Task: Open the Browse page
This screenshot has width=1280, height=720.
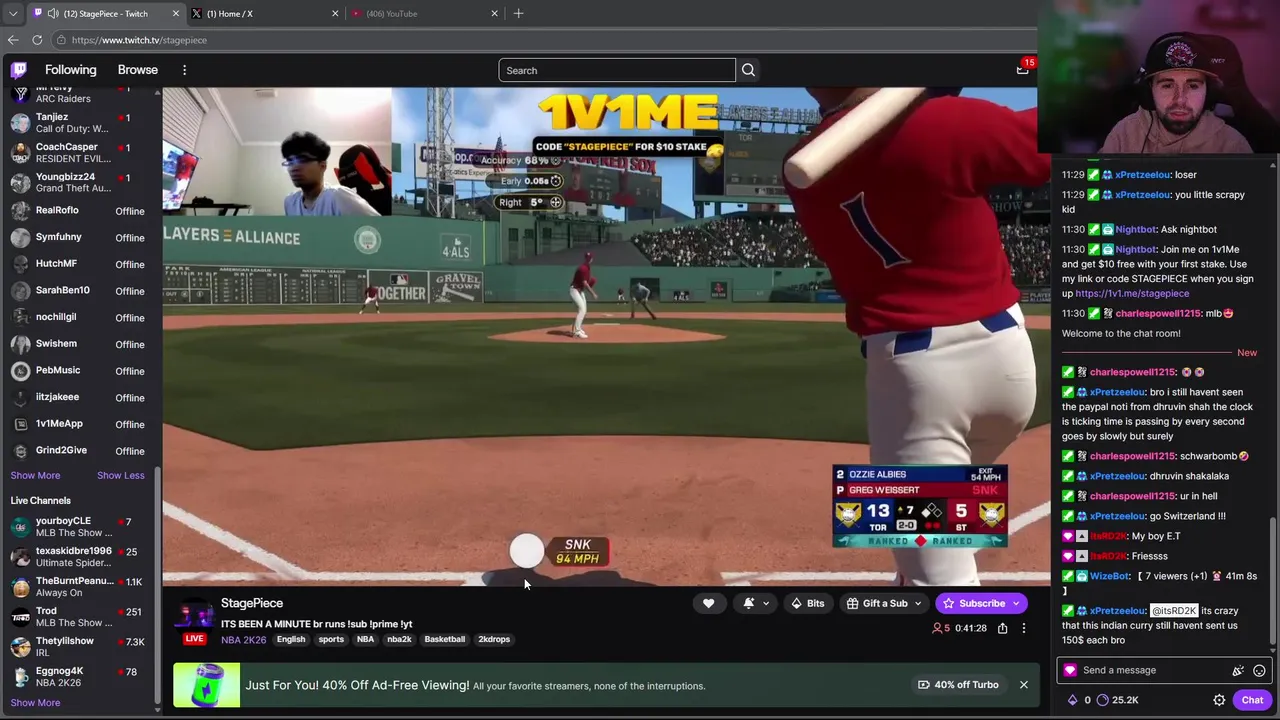Action: click(x=138, y=70)
